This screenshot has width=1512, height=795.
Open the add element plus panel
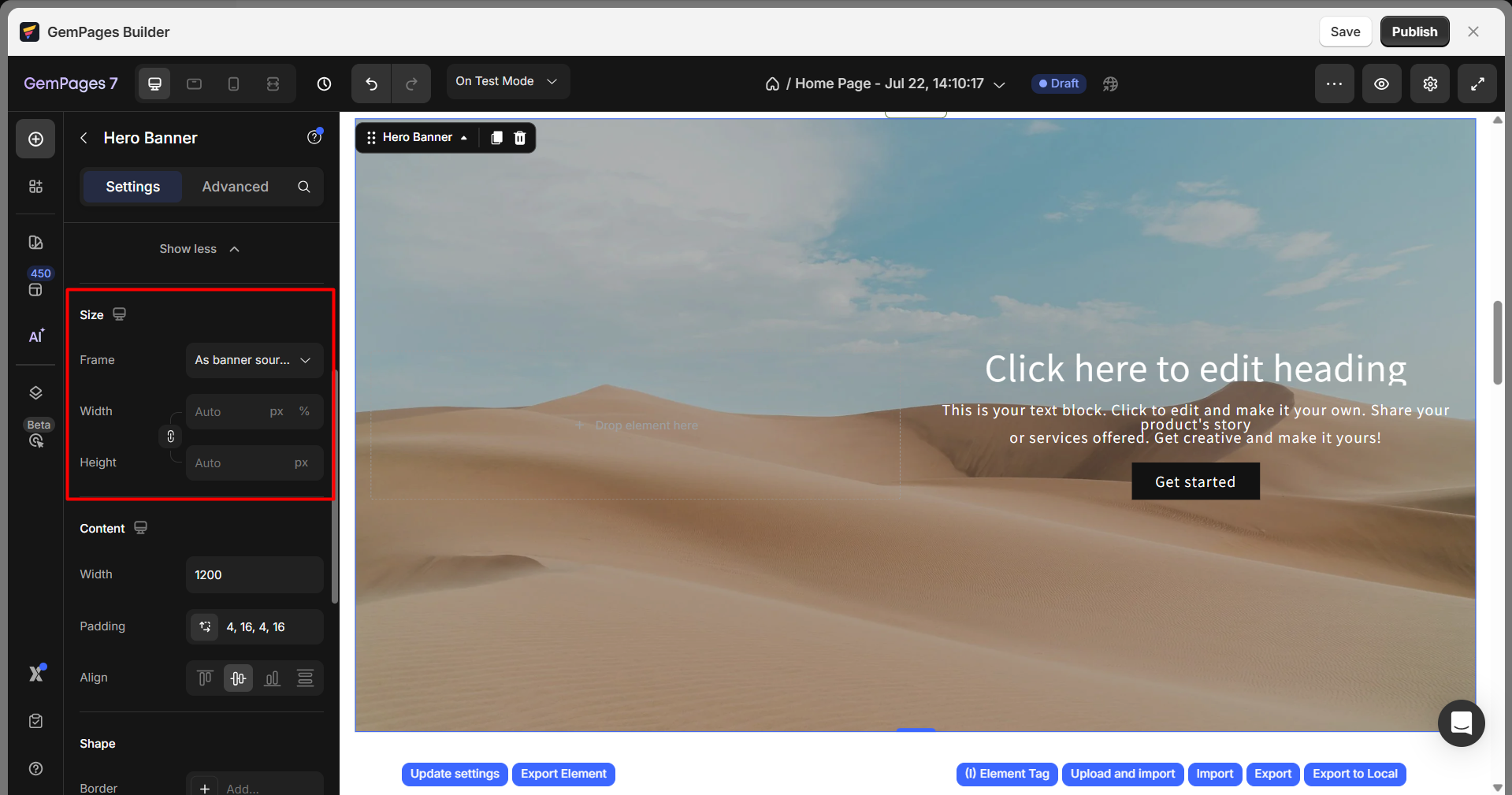(35, 139)
